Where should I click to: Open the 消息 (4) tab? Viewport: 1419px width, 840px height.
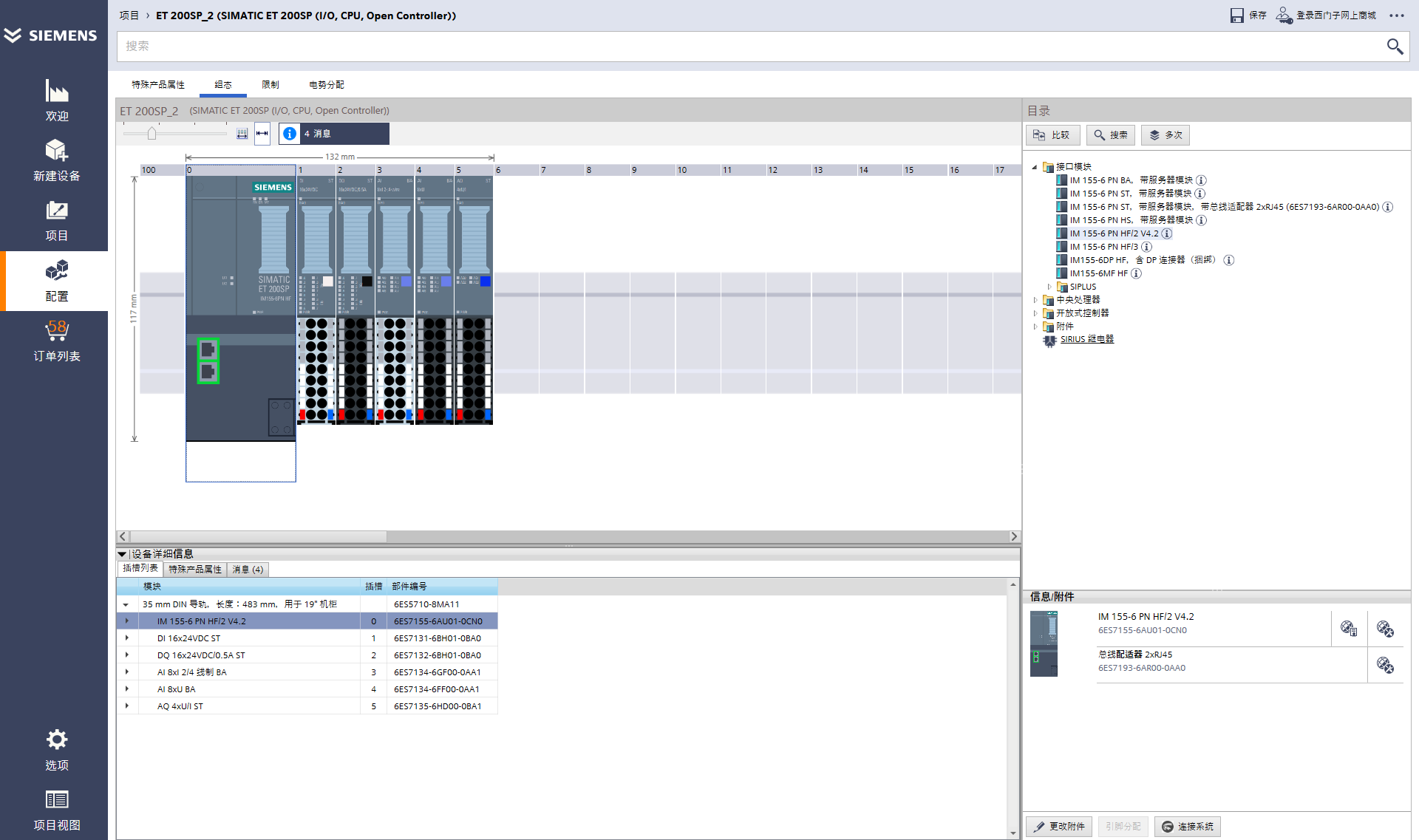coord(248,570)
